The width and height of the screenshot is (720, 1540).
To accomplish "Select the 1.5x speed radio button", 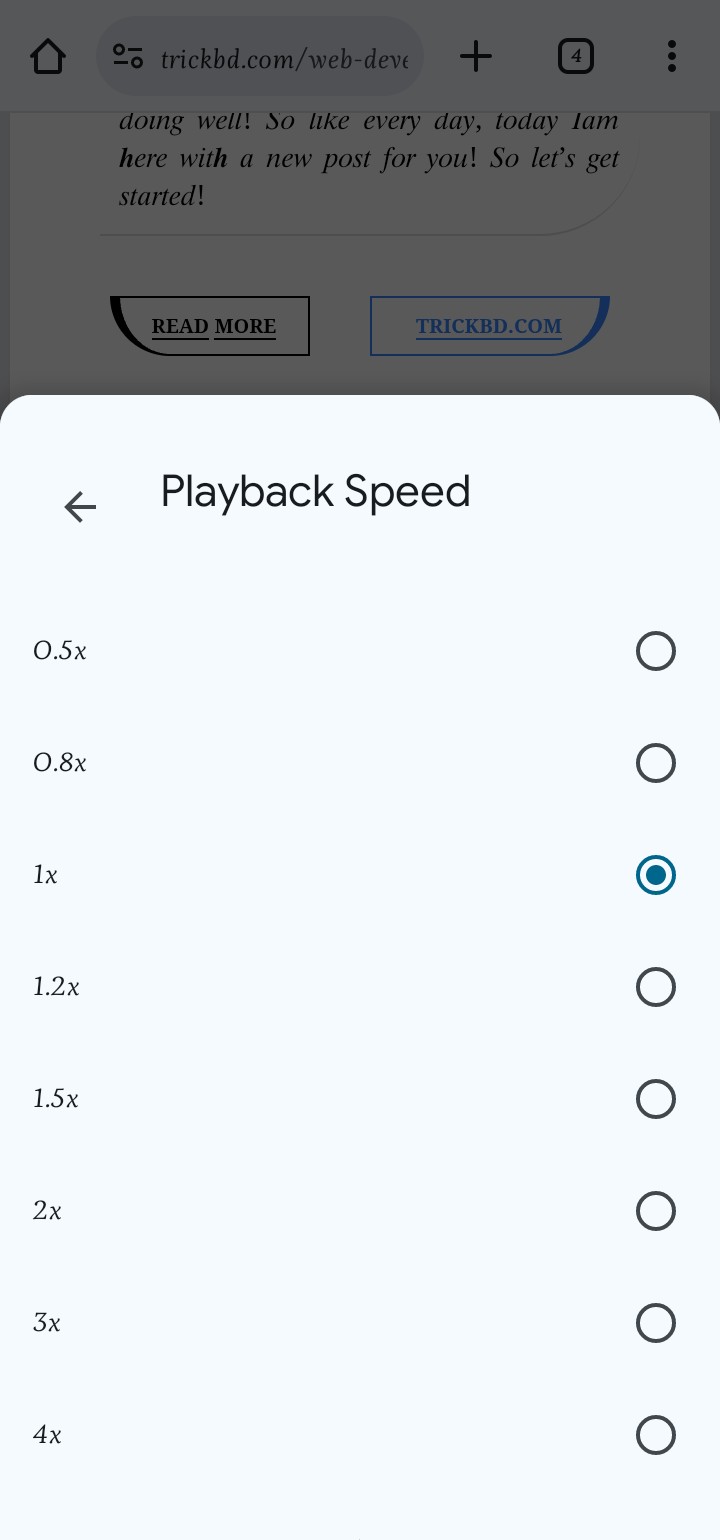I will click(x=655, y=1099).
